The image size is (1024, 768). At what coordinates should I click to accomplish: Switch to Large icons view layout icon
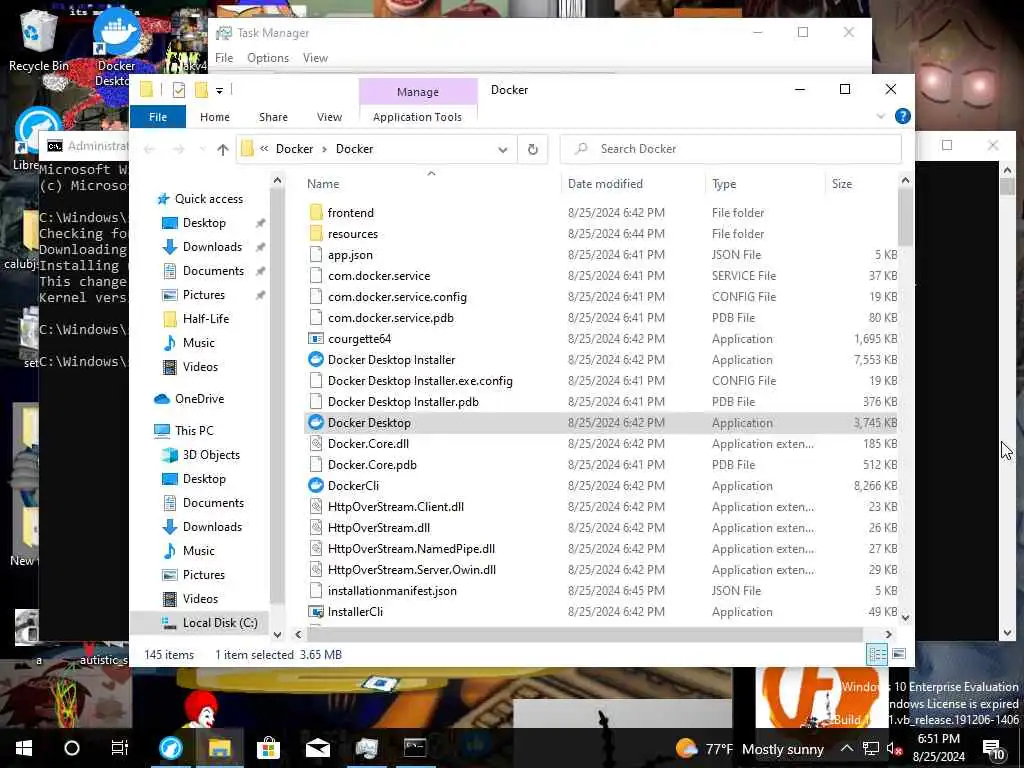point(899,654)
